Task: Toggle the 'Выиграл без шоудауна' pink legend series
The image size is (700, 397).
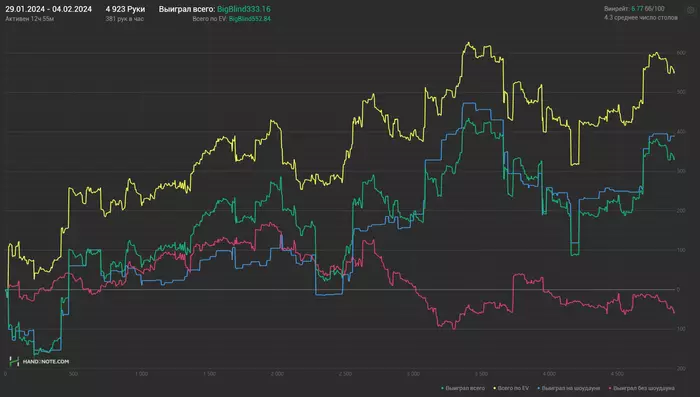Action: click(x=642, y=388)
